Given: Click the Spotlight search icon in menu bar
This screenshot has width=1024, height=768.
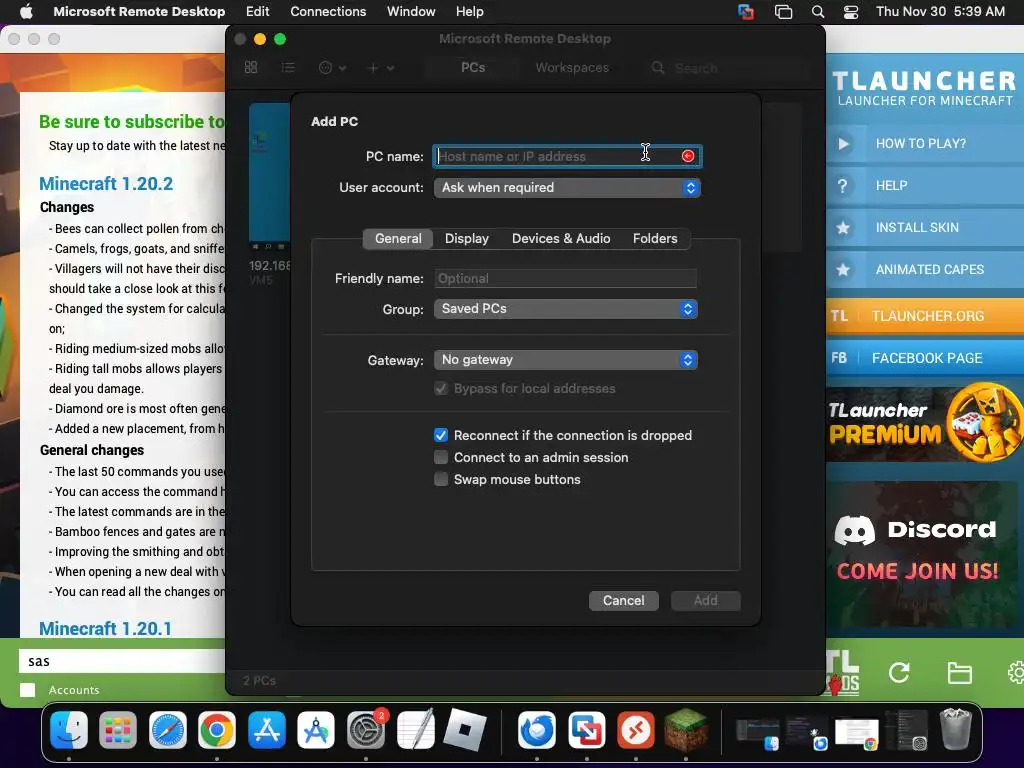Looking at the screenshot, I should [818, 12].
